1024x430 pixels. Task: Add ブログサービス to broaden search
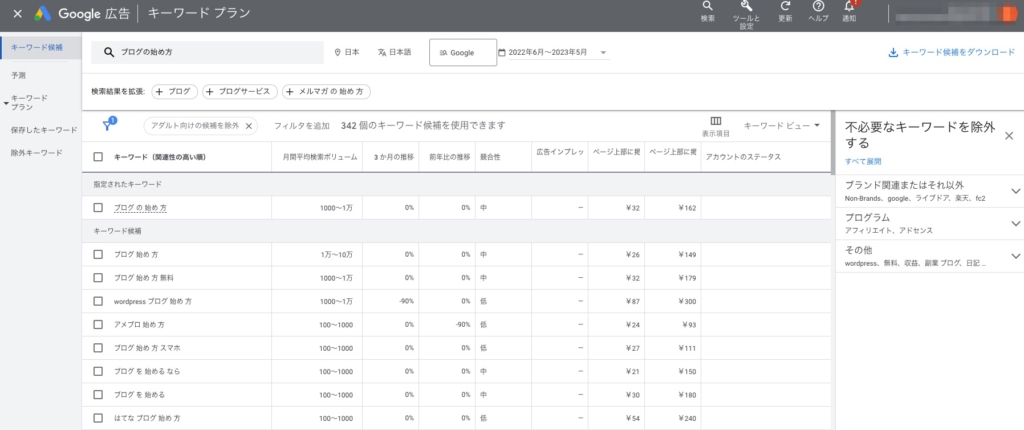(240, 92)
